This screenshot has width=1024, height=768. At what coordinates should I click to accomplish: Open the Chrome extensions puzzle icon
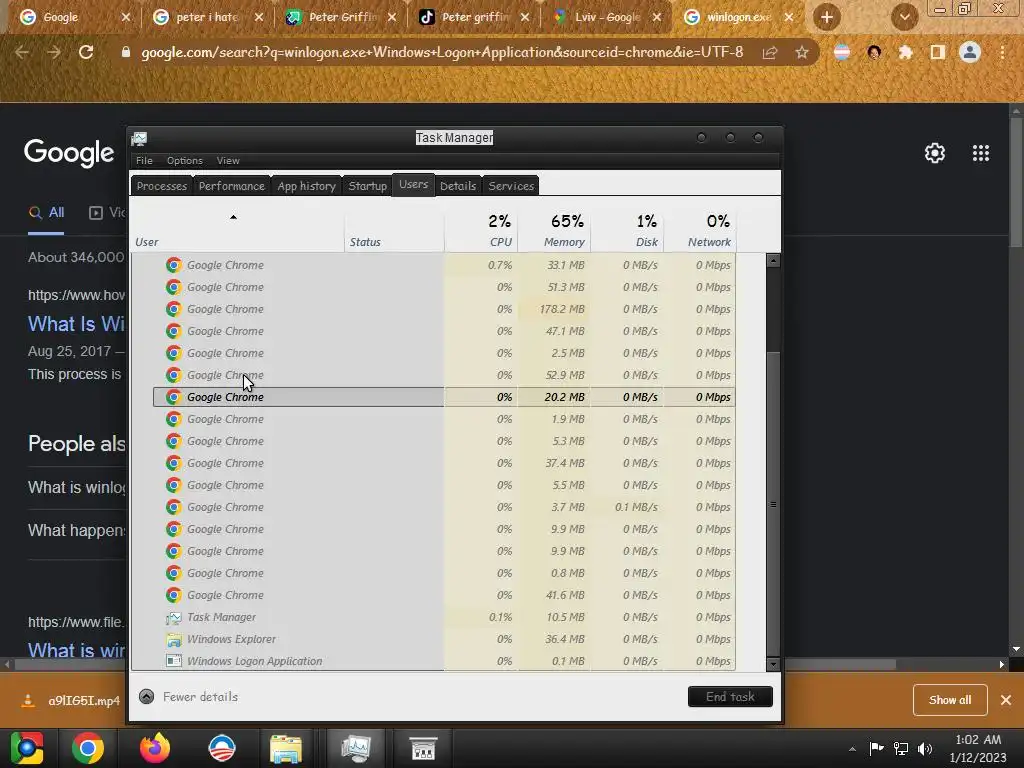pos(906,52)
